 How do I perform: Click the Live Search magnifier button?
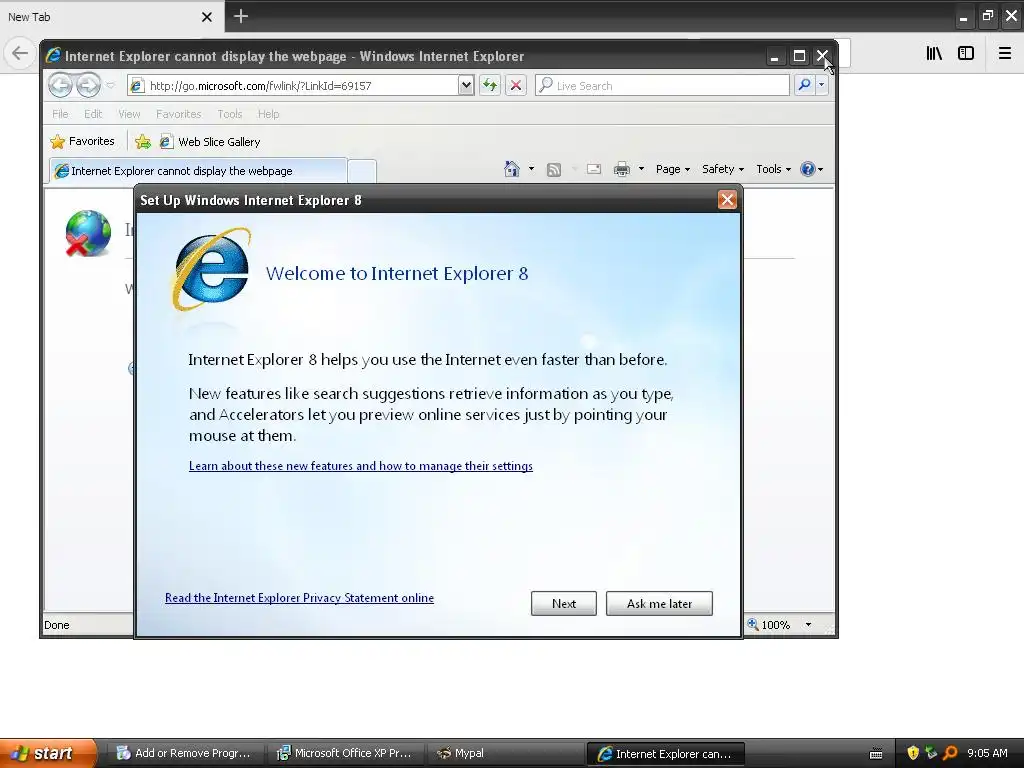pos(805,85)
